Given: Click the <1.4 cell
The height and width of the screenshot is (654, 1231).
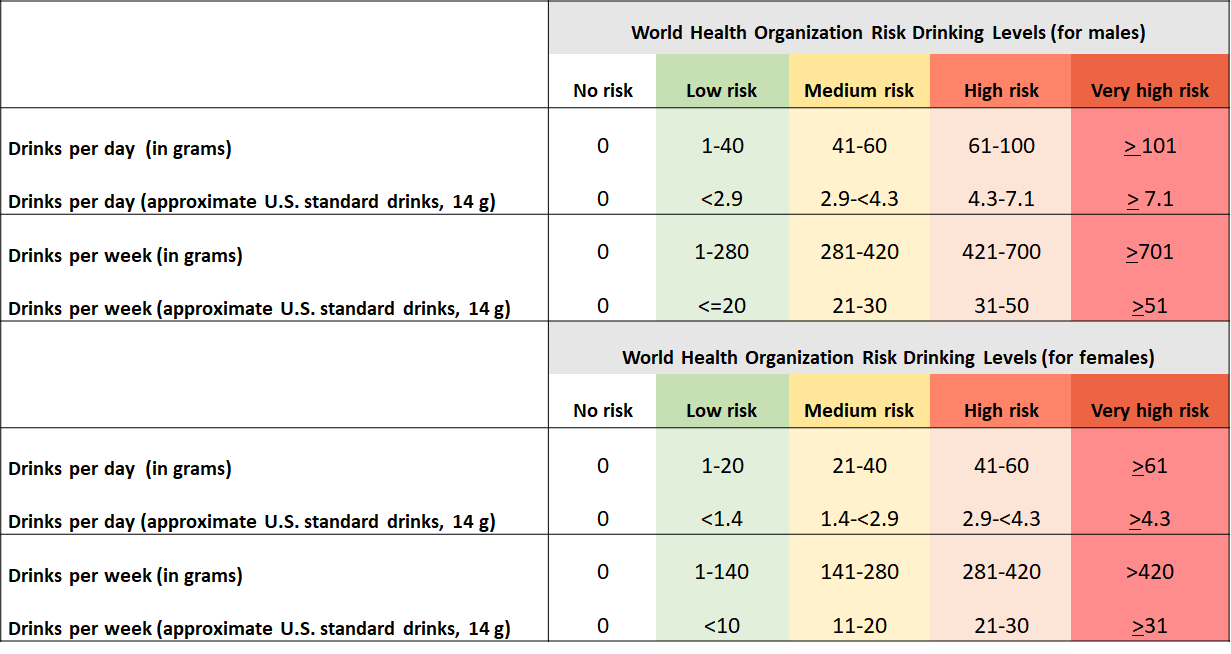Looking at the screenshot, I should 721,519.
